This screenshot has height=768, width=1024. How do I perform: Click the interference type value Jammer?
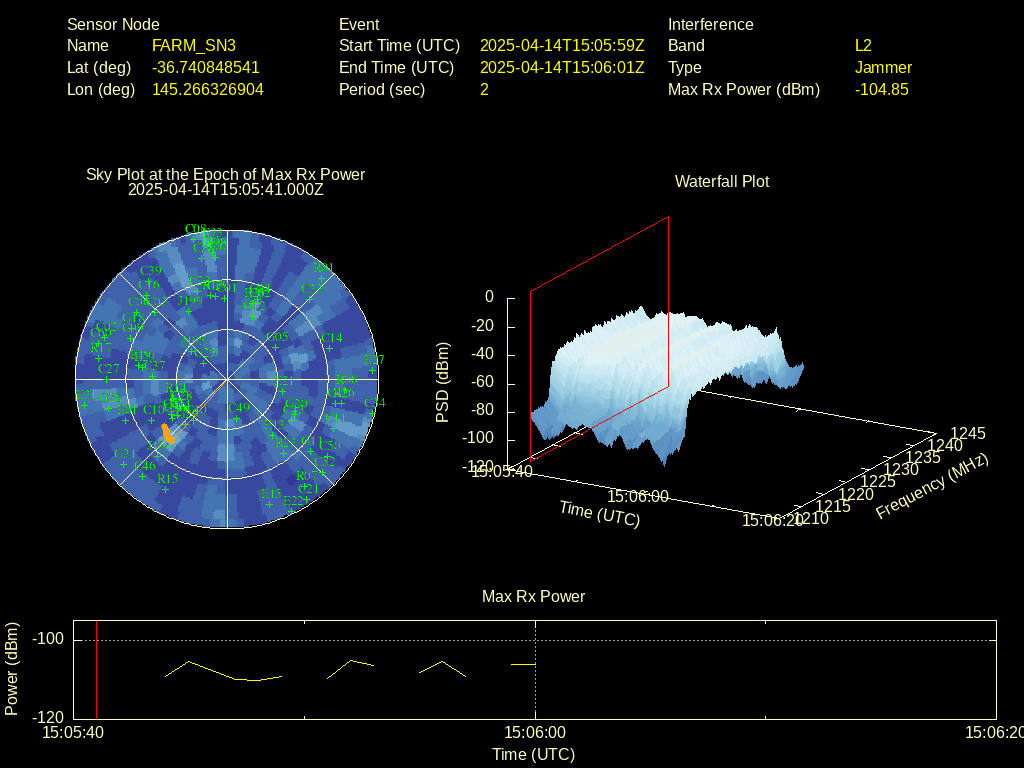click(883, 68)
